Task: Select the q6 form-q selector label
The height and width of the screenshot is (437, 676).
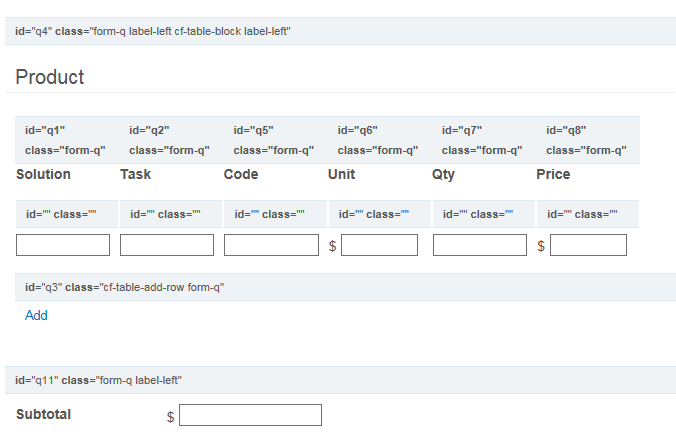Action: click(380, 140)
